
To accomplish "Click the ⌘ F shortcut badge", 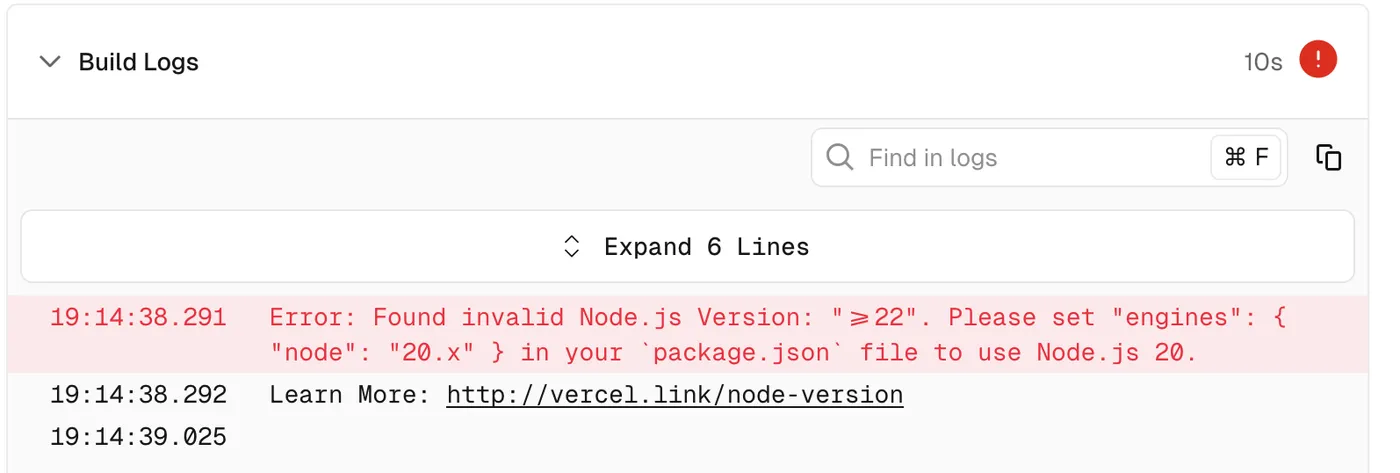I will [x=1246, y=158].
